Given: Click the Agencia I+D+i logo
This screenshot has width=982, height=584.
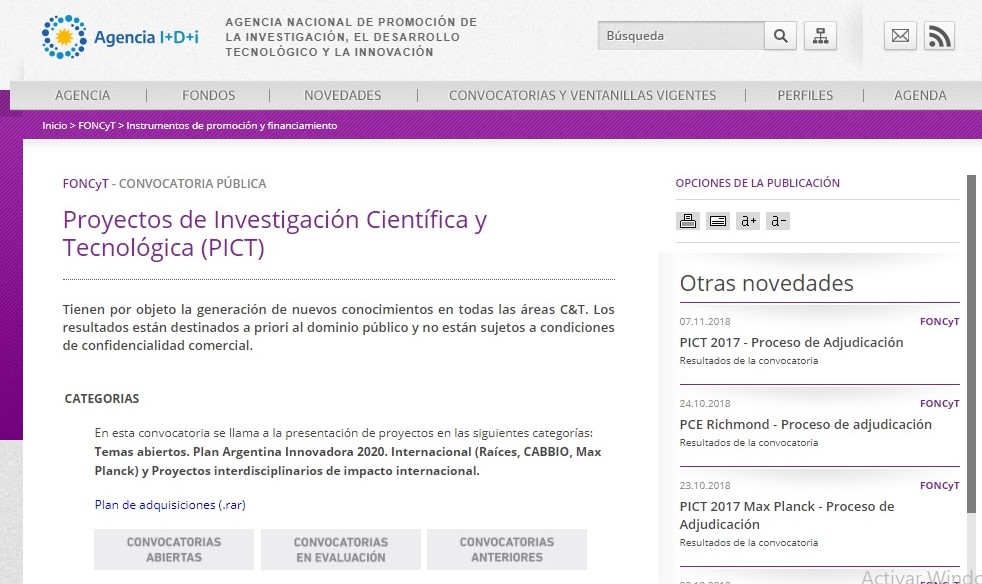Looking at the screenshot, I should (120, 37).
